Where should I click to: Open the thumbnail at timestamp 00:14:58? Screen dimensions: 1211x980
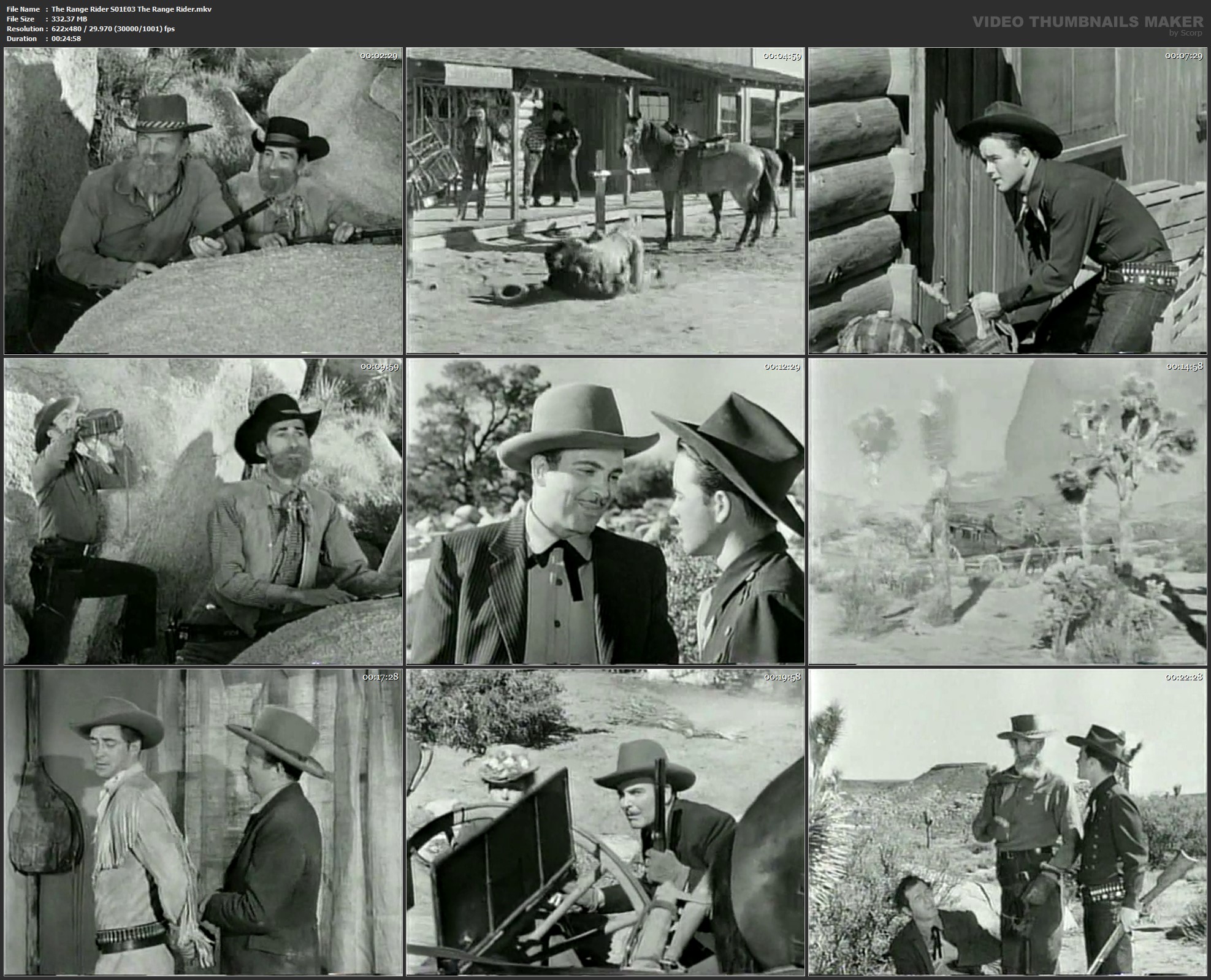click(1012, 515)
